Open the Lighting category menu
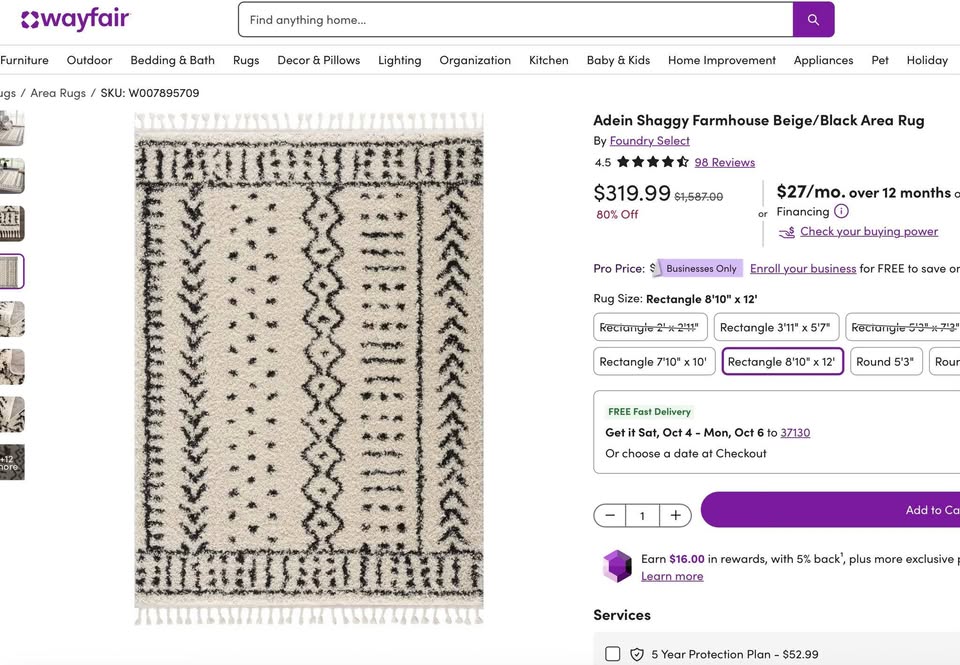 click(399, 60)
